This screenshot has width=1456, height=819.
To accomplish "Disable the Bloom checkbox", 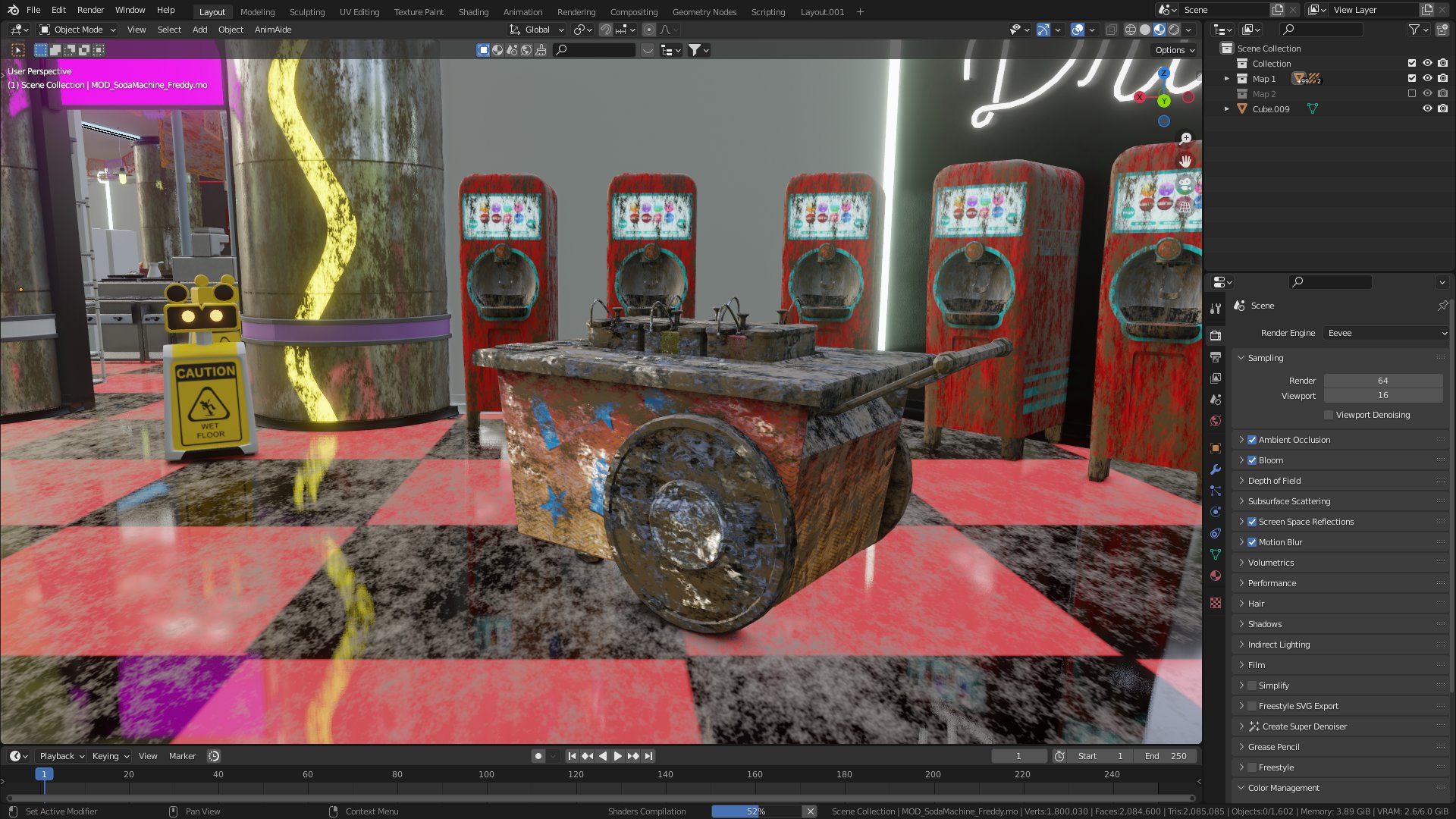I will (x=1252, y=460).
